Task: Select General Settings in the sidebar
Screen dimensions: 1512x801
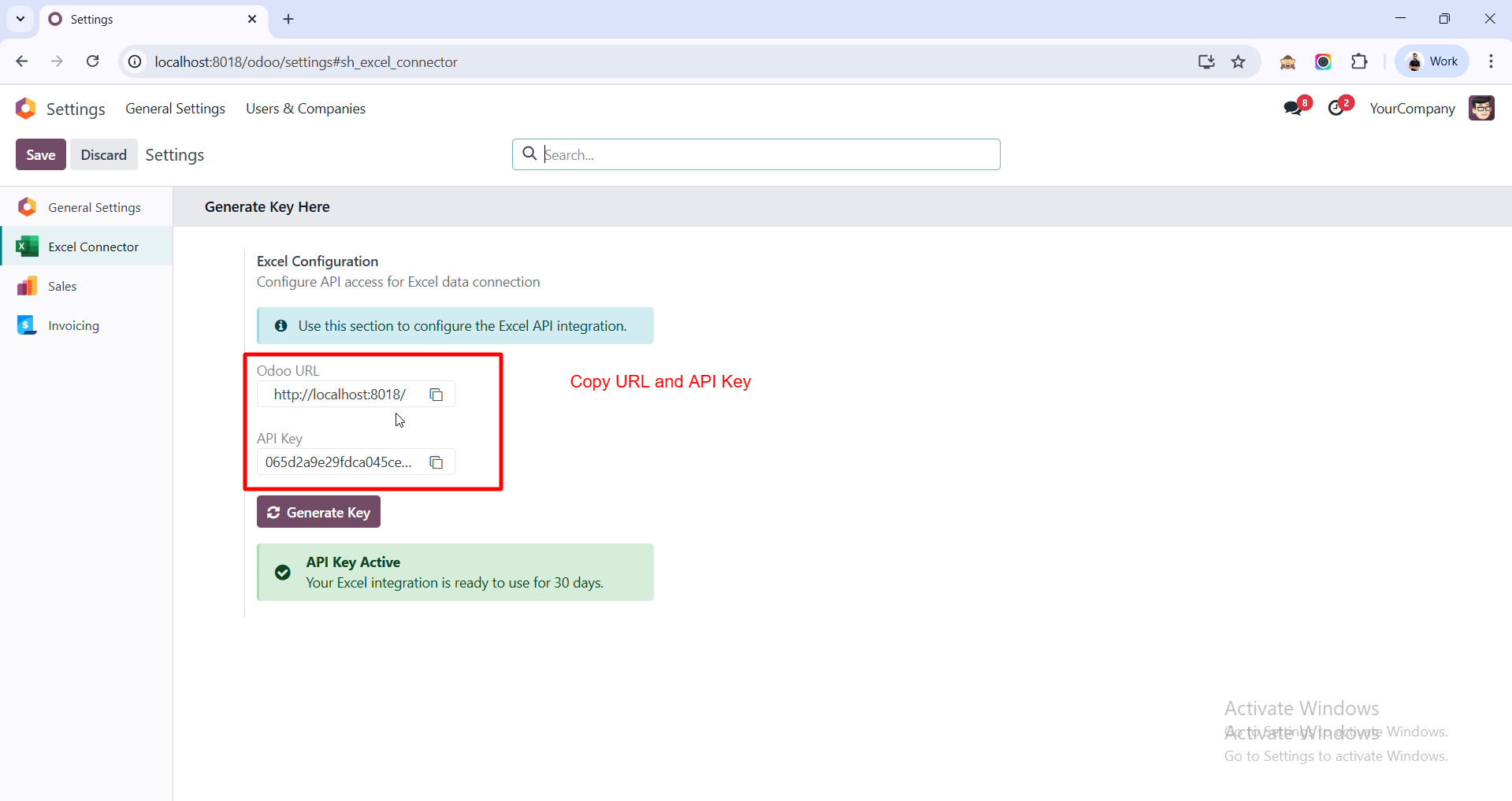Action: (x=87, y=207)
